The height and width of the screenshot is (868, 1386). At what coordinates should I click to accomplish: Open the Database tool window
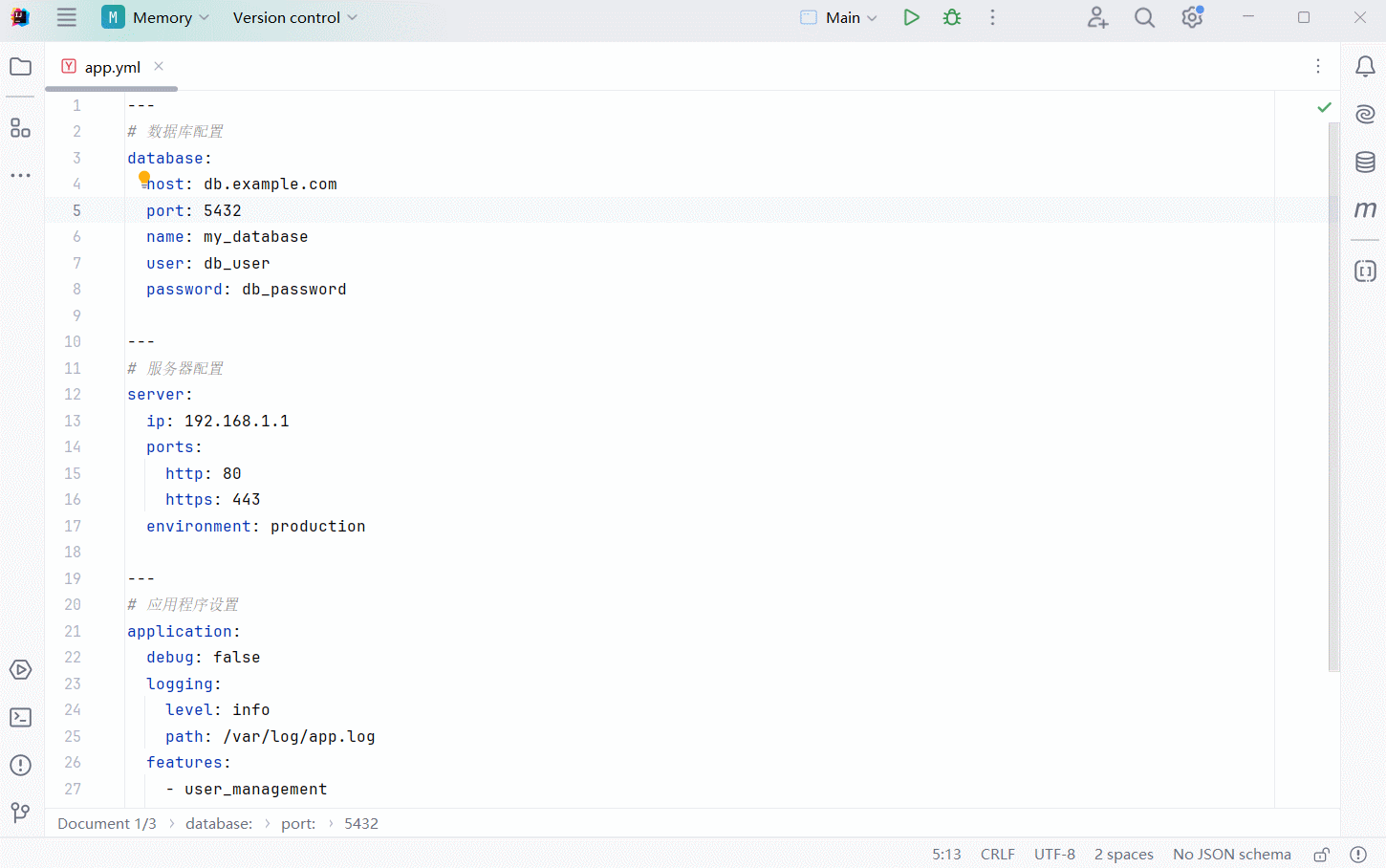click(1365, 163)
